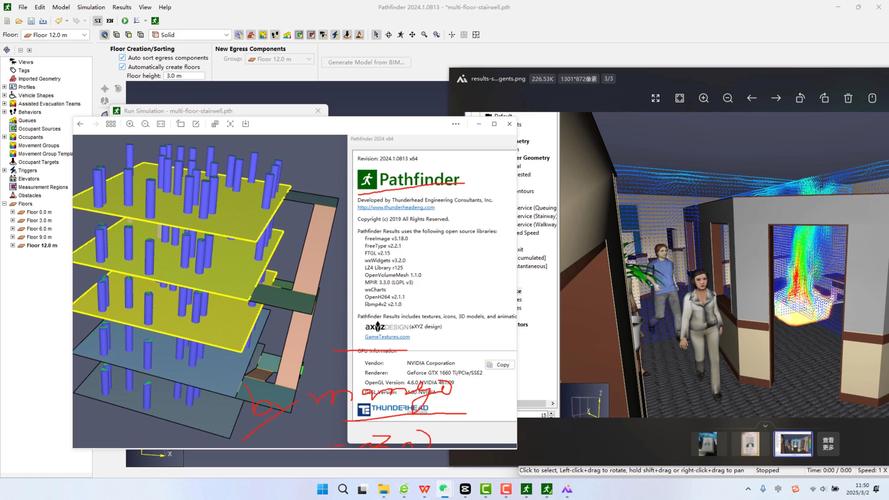Select Floor 12.0 m in the tree
The image size is (889, 500).
click(x=42, y=245)
